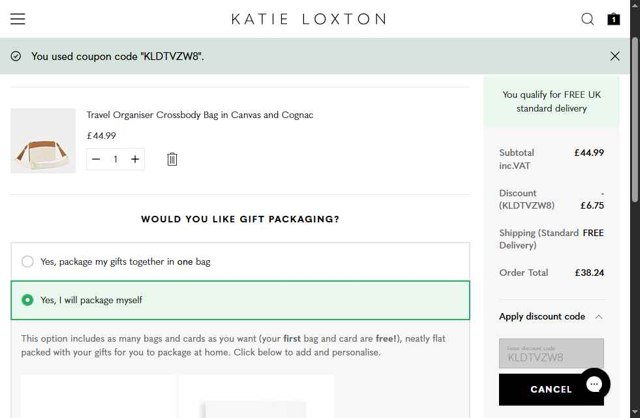Open the crossbody bag product thumbnail
The image size is (640, 418).
pyautogui.click(x=43, y=141)
